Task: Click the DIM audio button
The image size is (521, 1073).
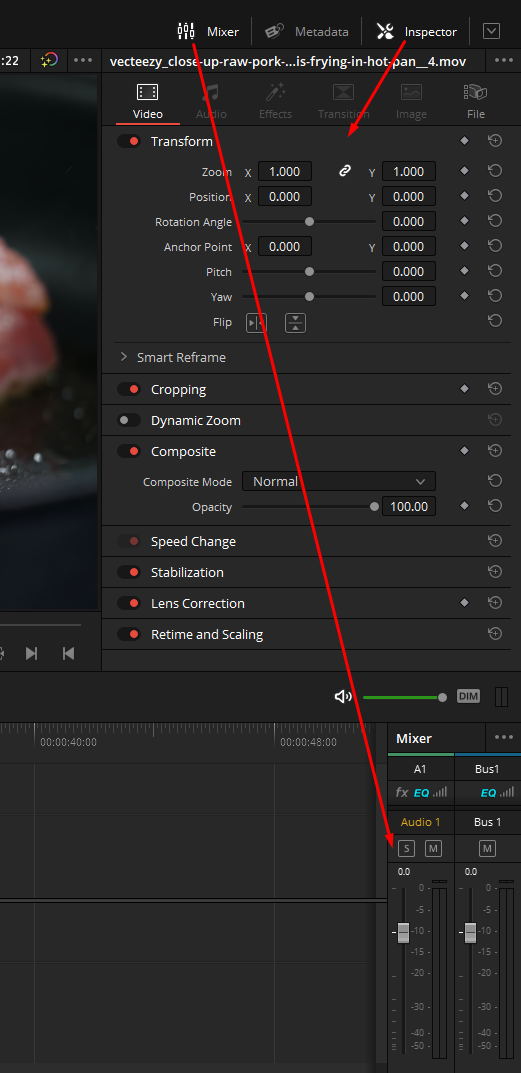Action: coord(468,697)
